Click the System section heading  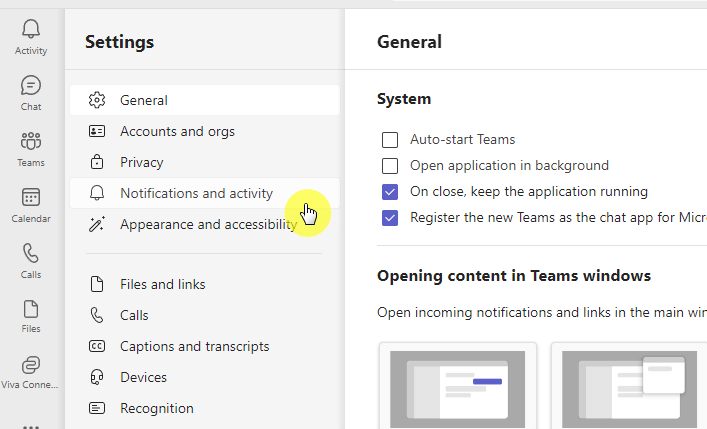pos(404,99)
